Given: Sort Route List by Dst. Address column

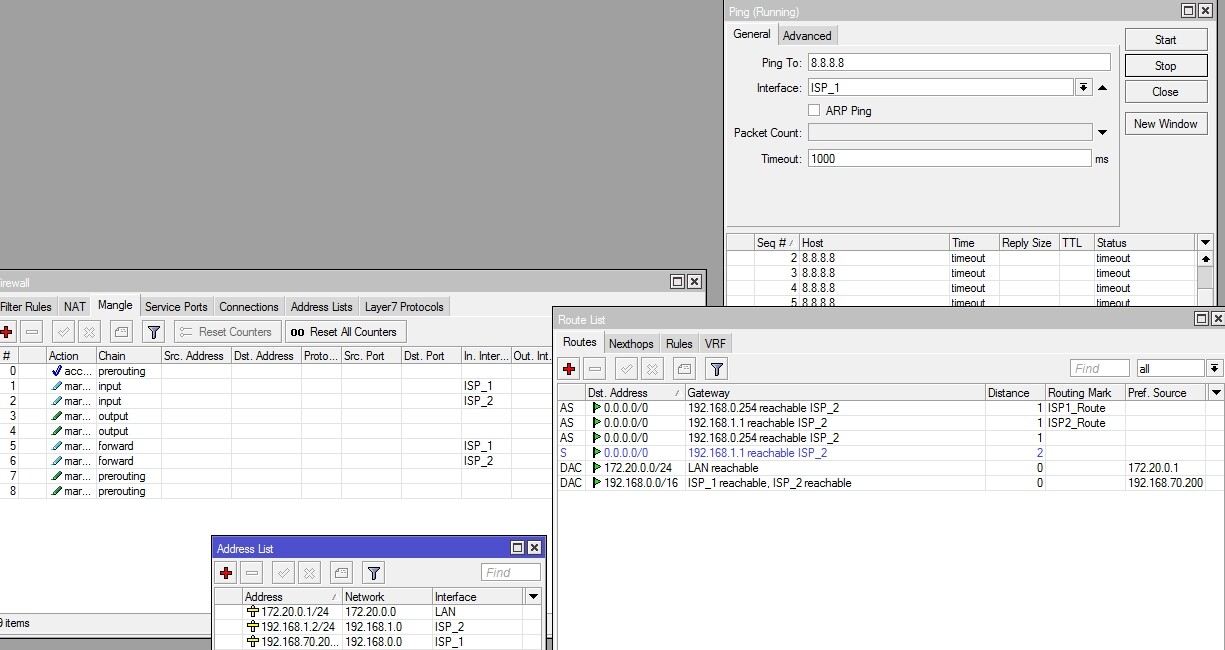Looking at the screenshot, I should (635, 393).
